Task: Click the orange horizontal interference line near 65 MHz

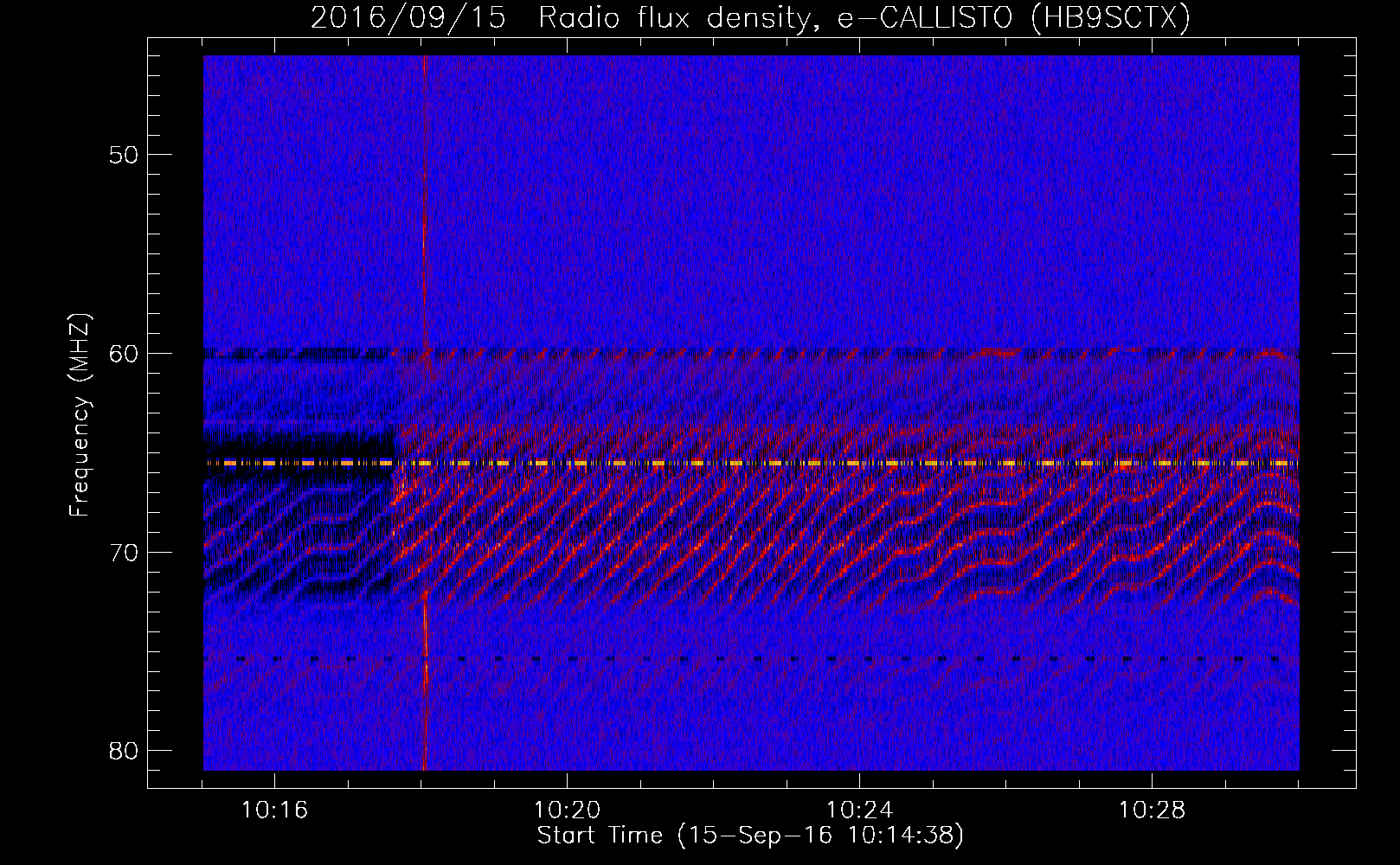Action: (751, 464)
